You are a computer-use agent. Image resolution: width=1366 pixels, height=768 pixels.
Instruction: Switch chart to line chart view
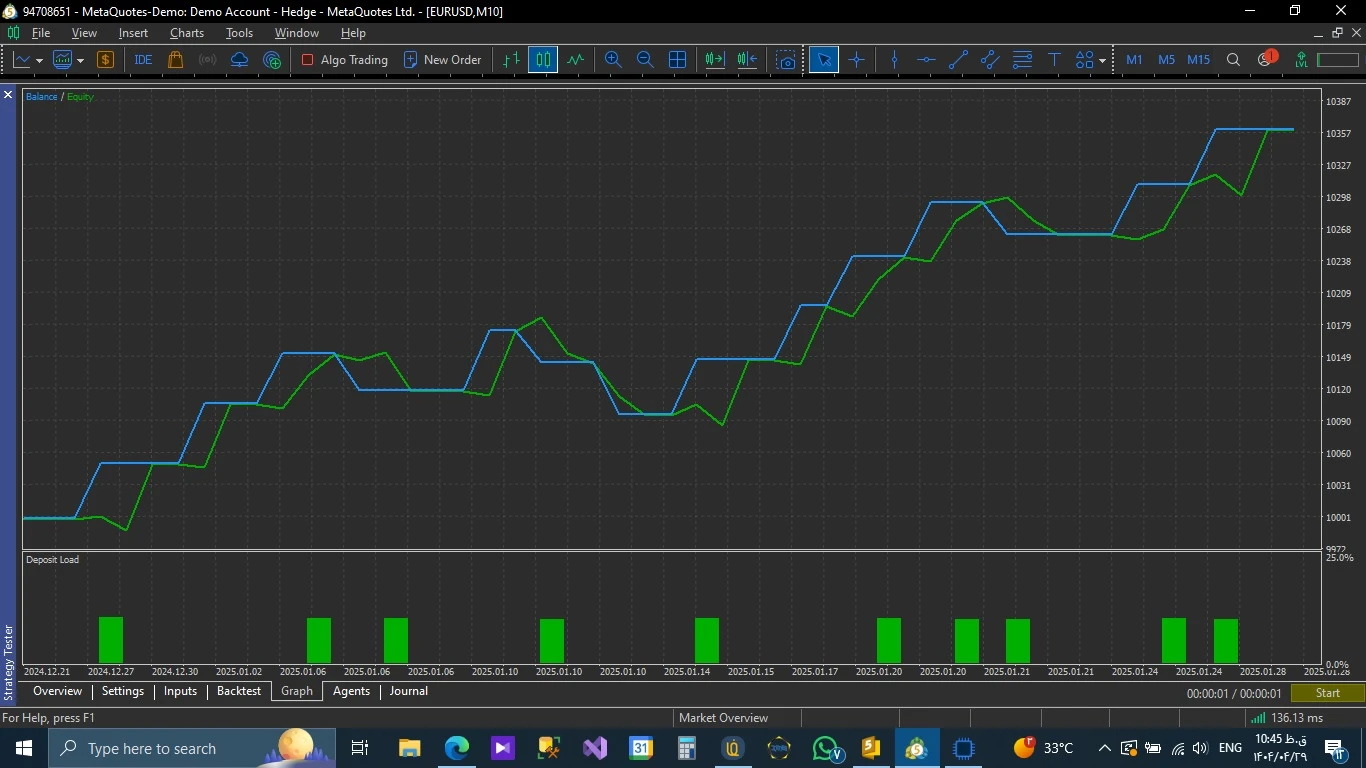click(575, 60)
